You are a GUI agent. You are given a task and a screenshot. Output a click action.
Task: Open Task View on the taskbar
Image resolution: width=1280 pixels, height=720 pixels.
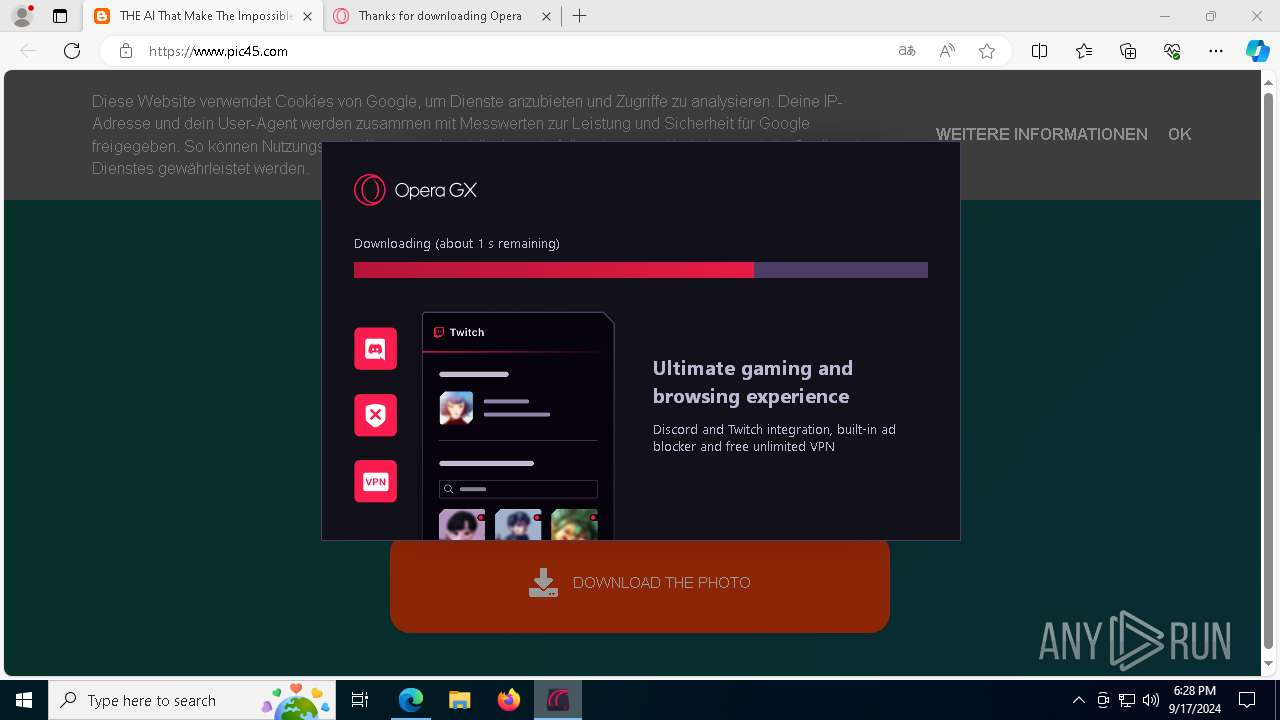(x=360, y=700)
